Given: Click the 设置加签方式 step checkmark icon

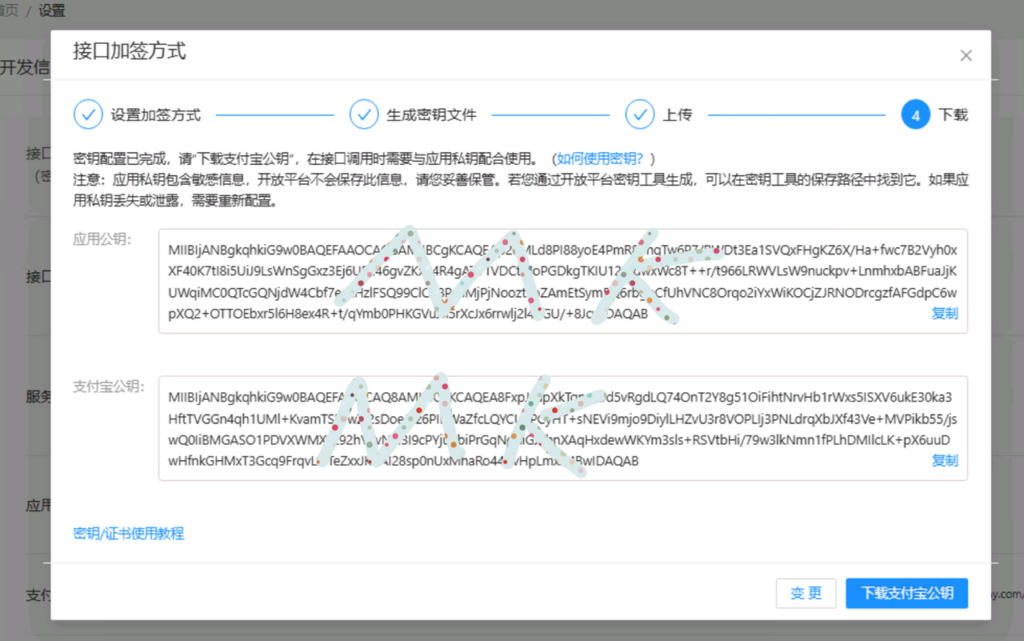Looking at the screenshot, I should [88, 115].
